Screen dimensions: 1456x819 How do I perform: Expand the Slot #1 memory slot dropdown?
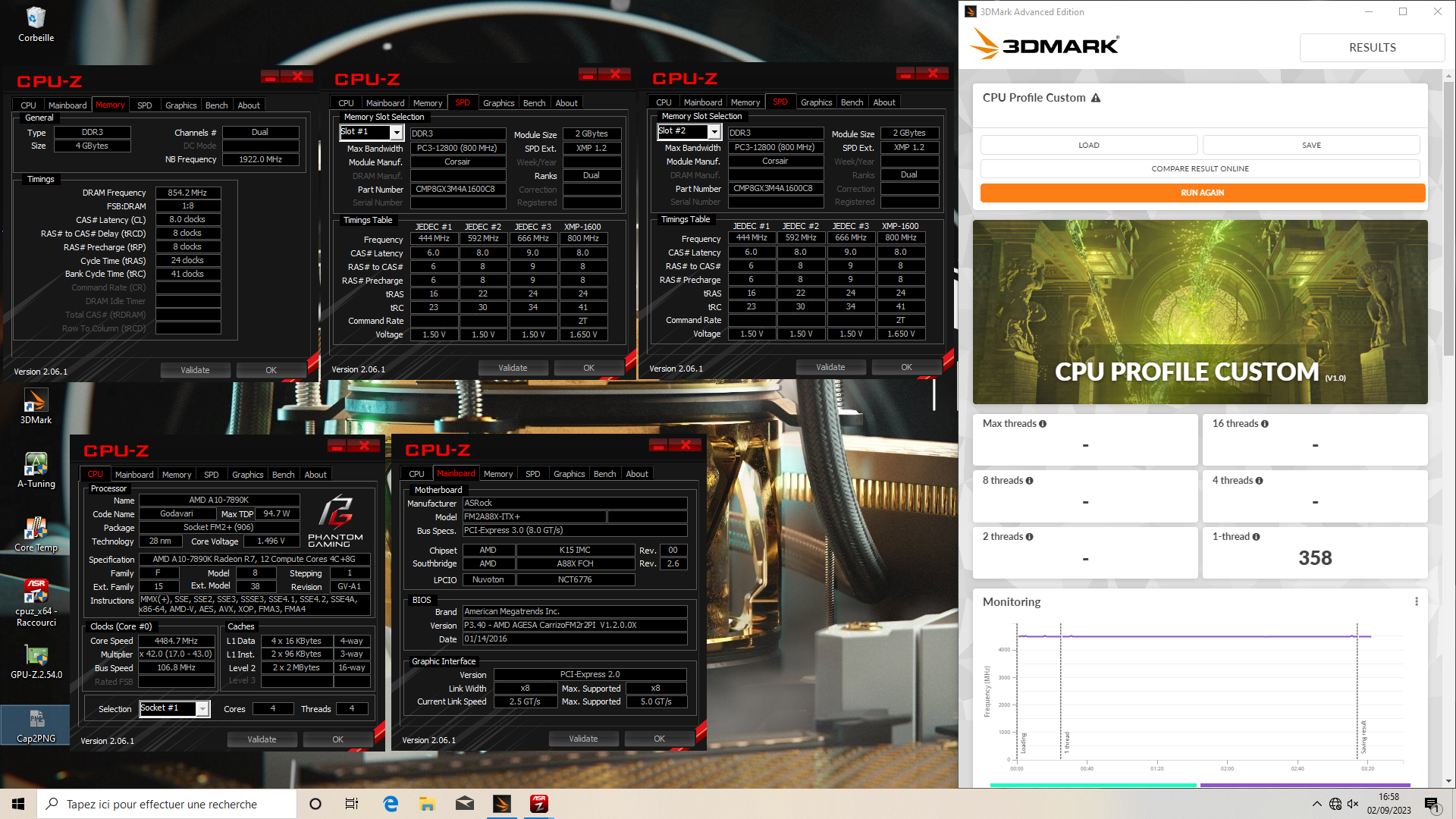(396, 133)
